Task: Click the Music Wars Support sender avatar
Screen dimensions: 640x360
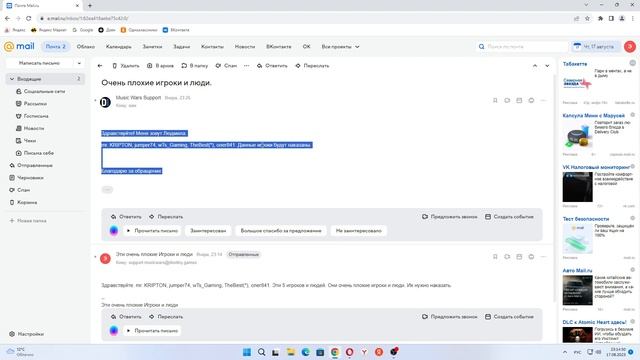Action: click(x=105, y=102)
